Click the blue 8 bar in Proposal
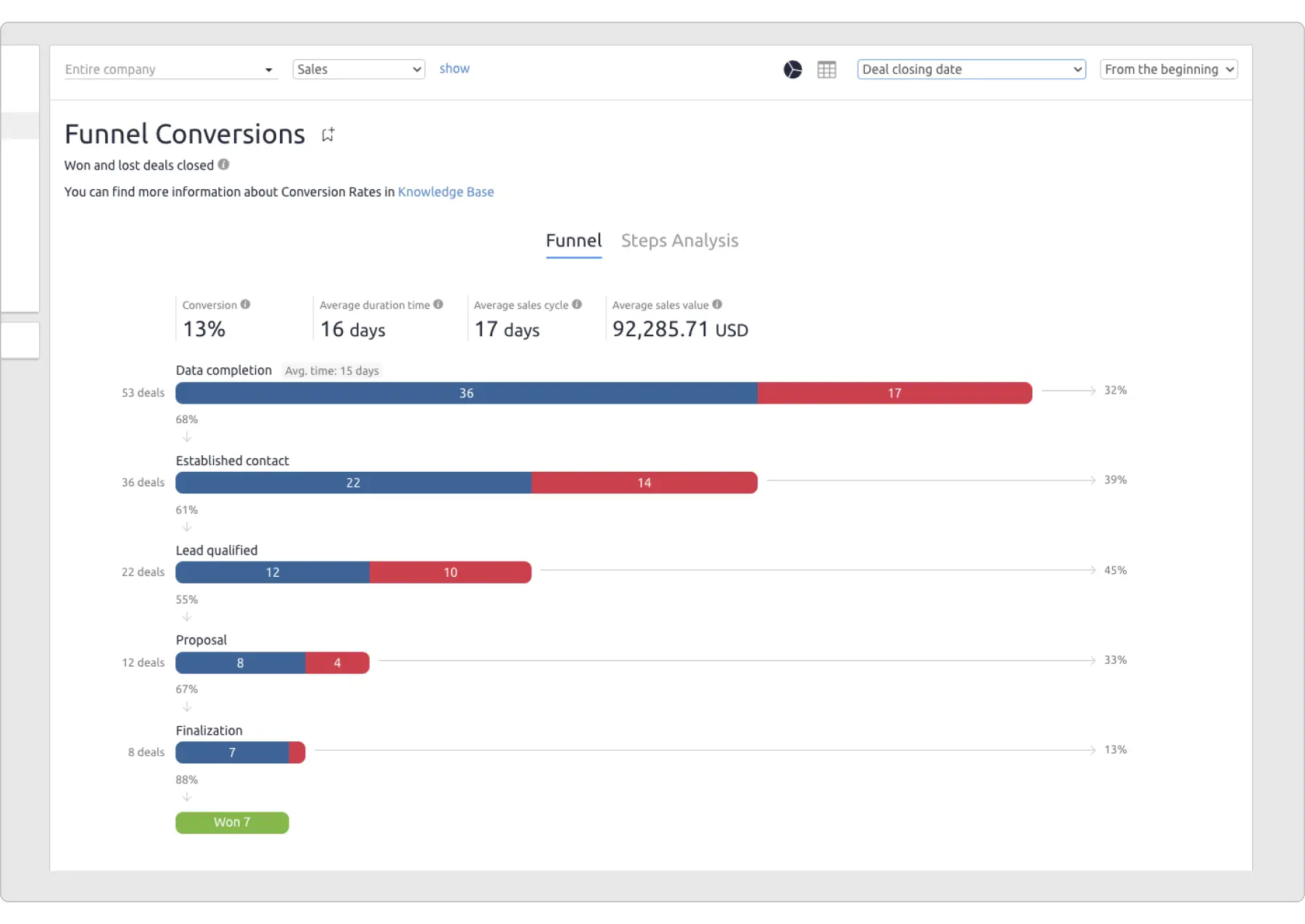Viewport: 1305px width, 924px height. coord(240,662)
